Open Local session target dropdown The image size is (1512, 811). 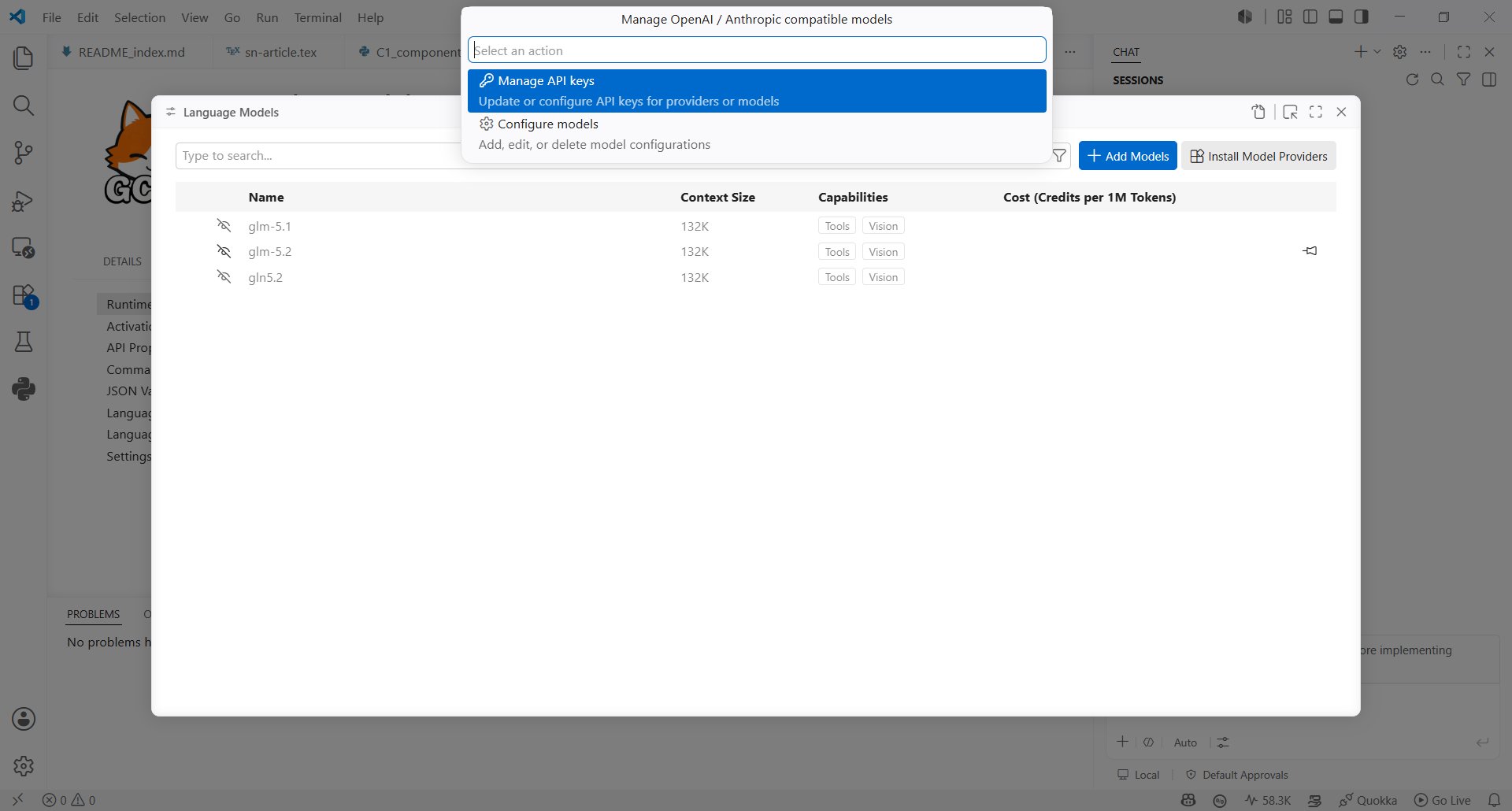[1139, 775]
